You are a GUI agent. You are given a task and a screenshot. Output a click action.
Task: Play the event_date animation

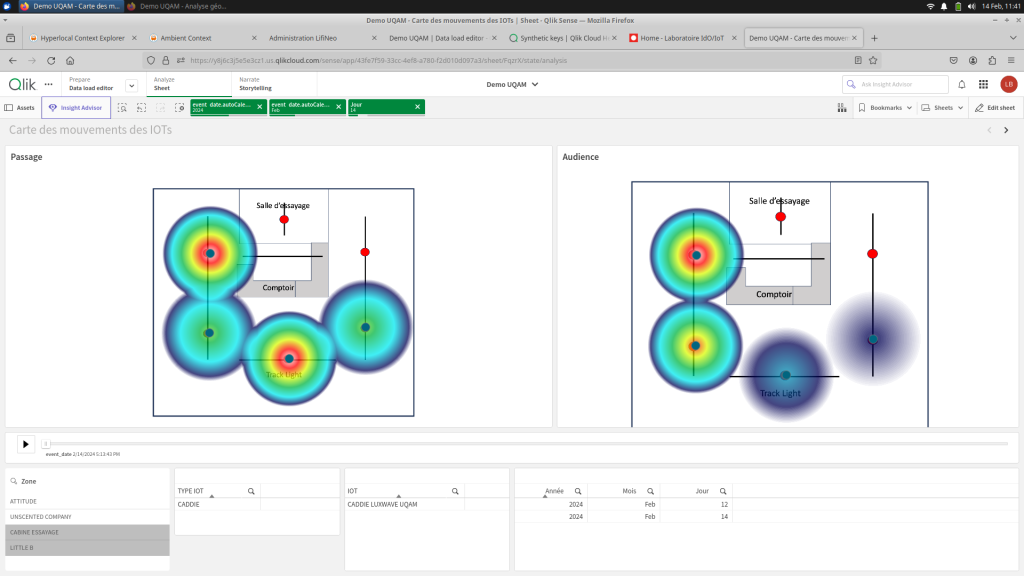tap(26, 444)
